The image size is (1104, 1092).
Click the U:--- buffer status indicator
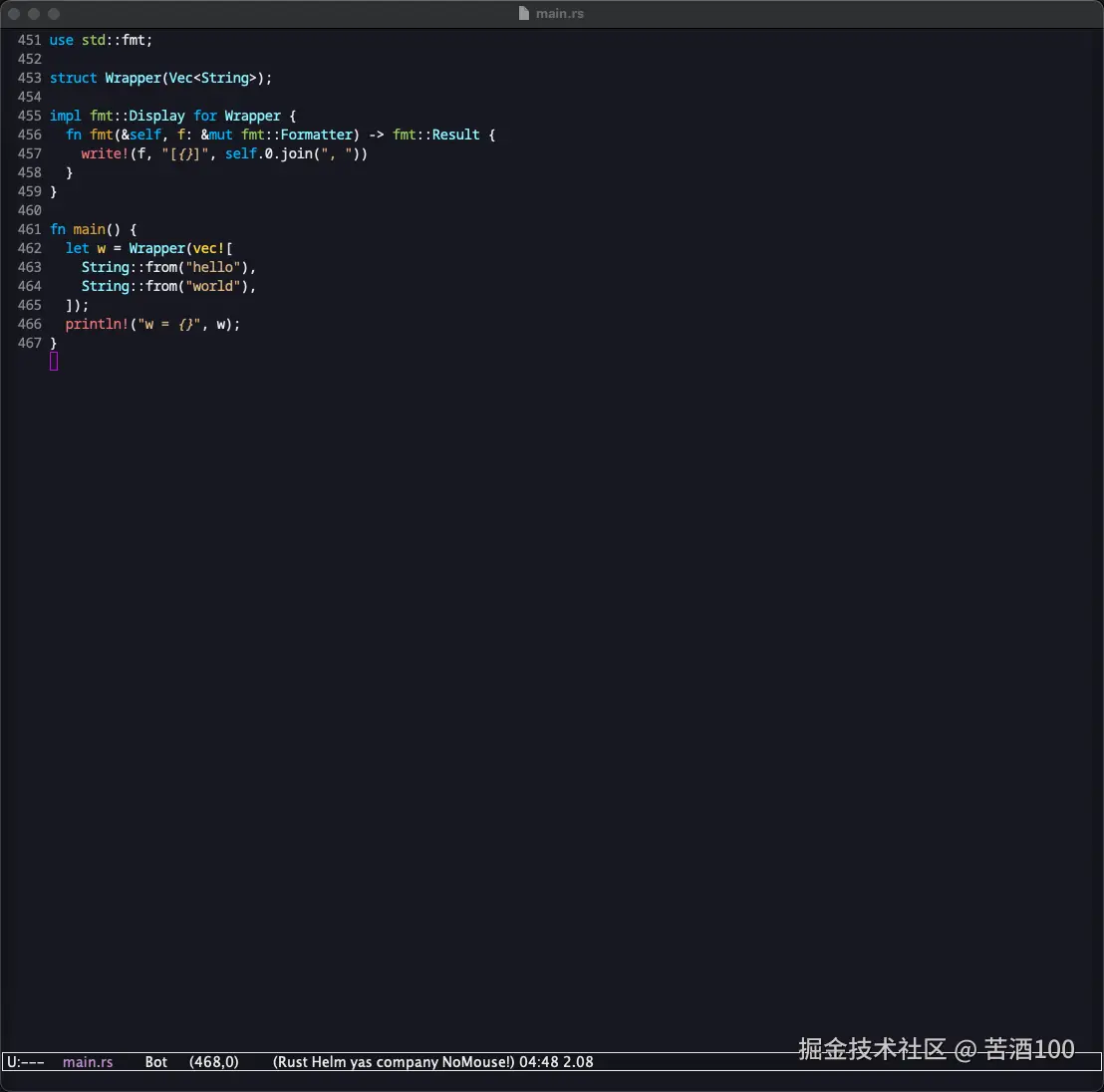[26, 1062]
